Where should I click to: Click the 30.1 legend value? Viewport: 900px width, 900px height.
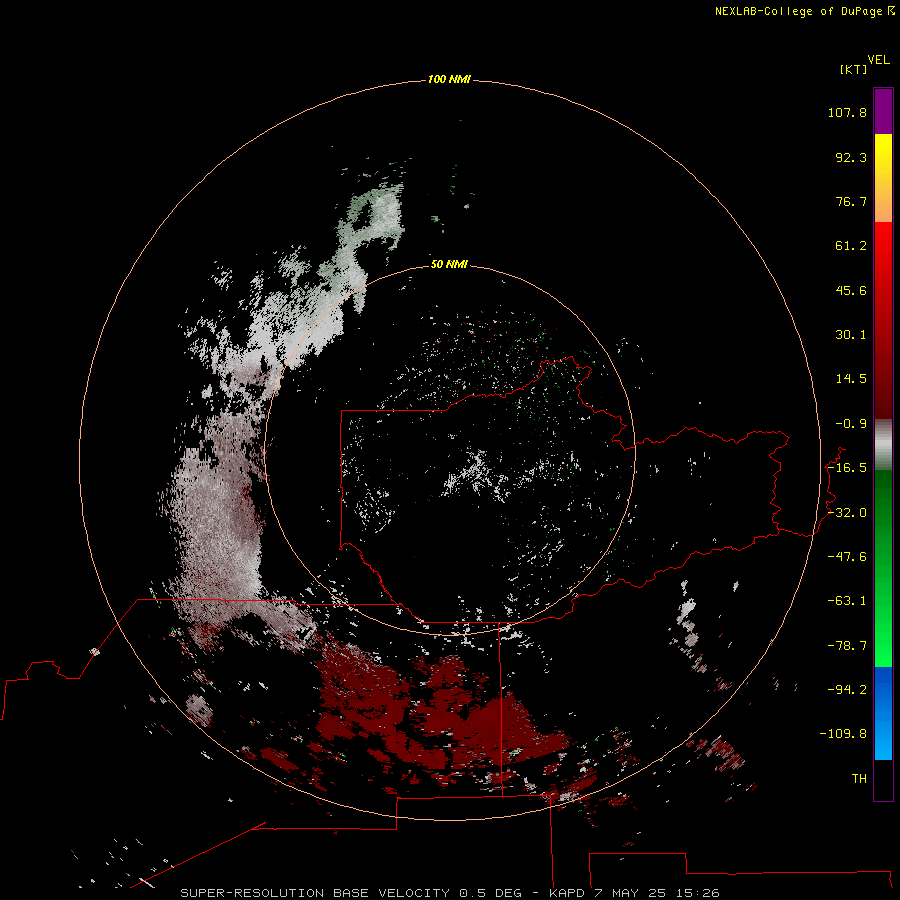851,335
